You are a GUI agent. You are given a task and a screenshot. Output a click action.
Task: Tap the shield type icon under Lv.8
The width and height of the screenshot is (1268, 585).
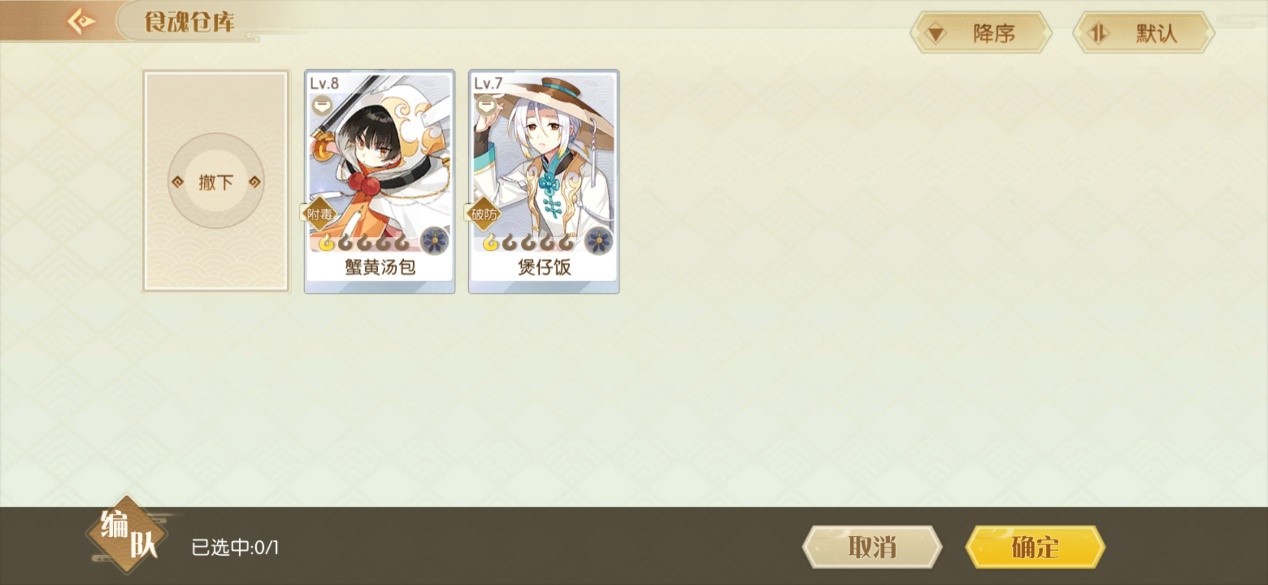323,103
